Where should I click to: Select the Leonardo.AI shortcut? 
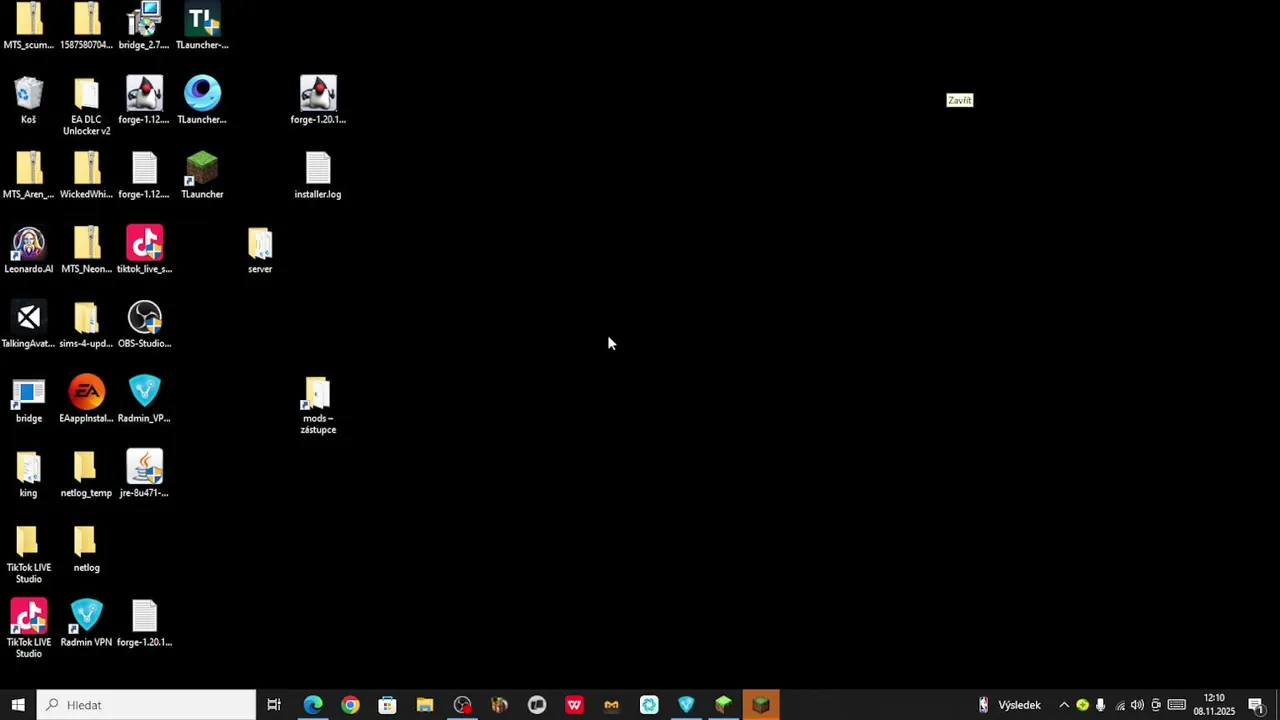click(28, 244)
